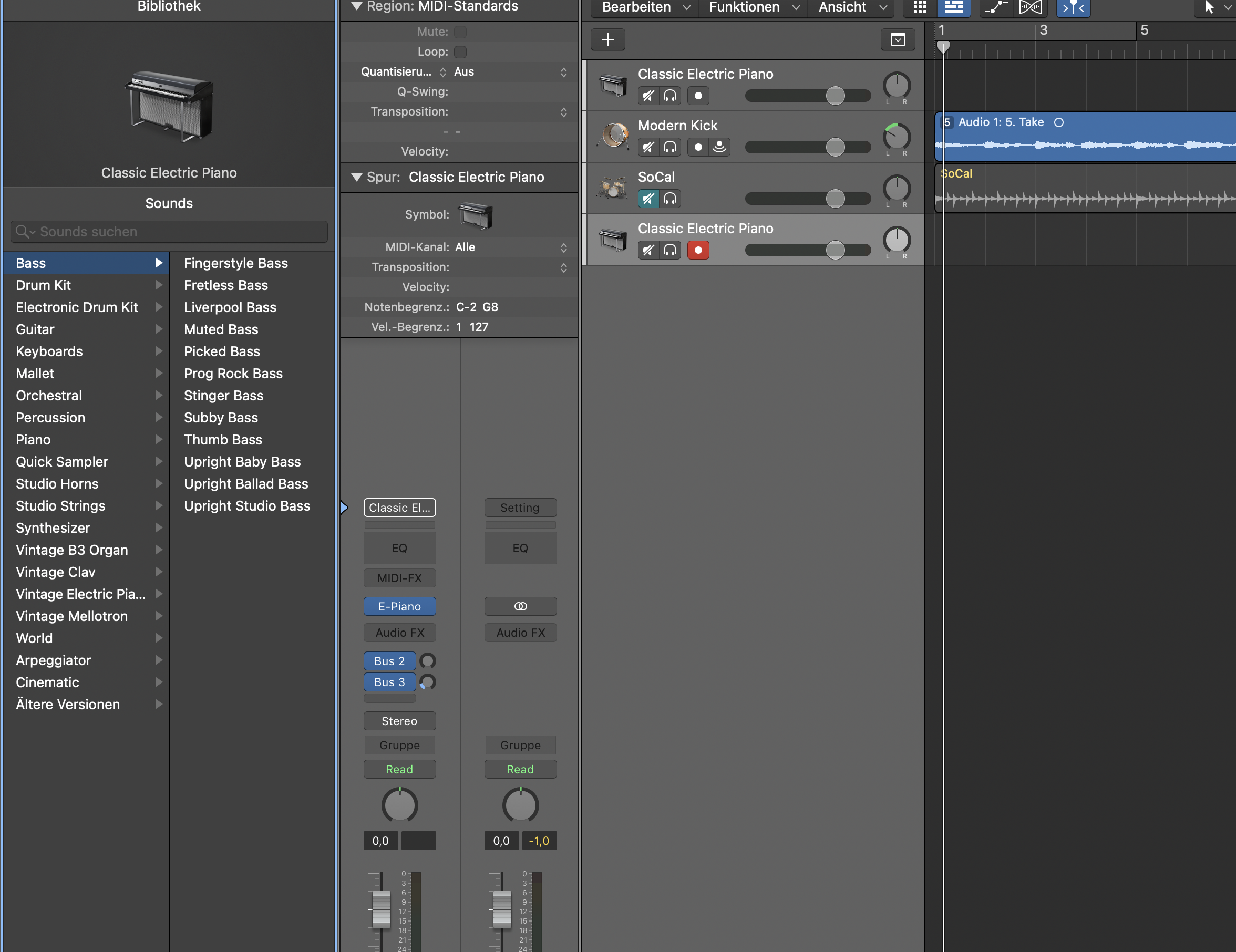Collapse the Region MIDI-Standards disclosure triangle
Viewport: 1236px width, 952px height.
pyautogui.click(x=356, y=6)
